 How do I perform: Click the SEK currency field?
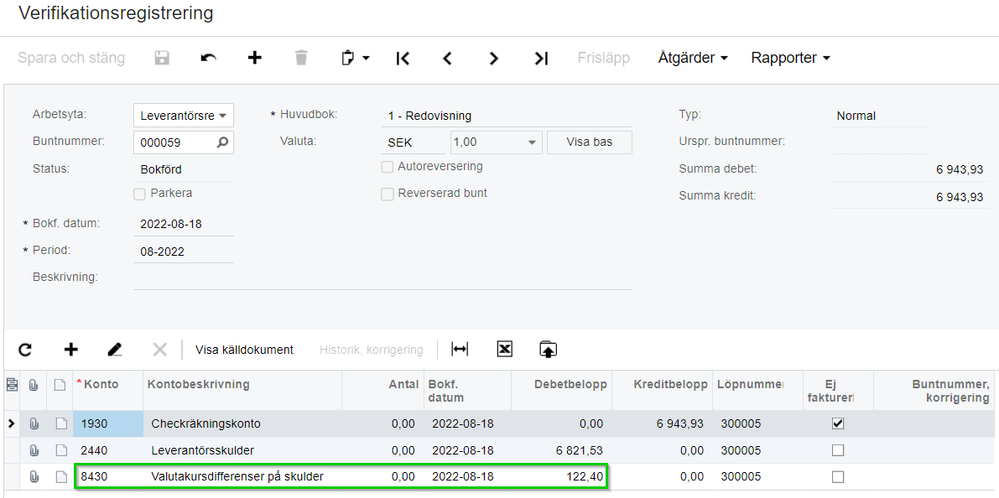[413, 143]
